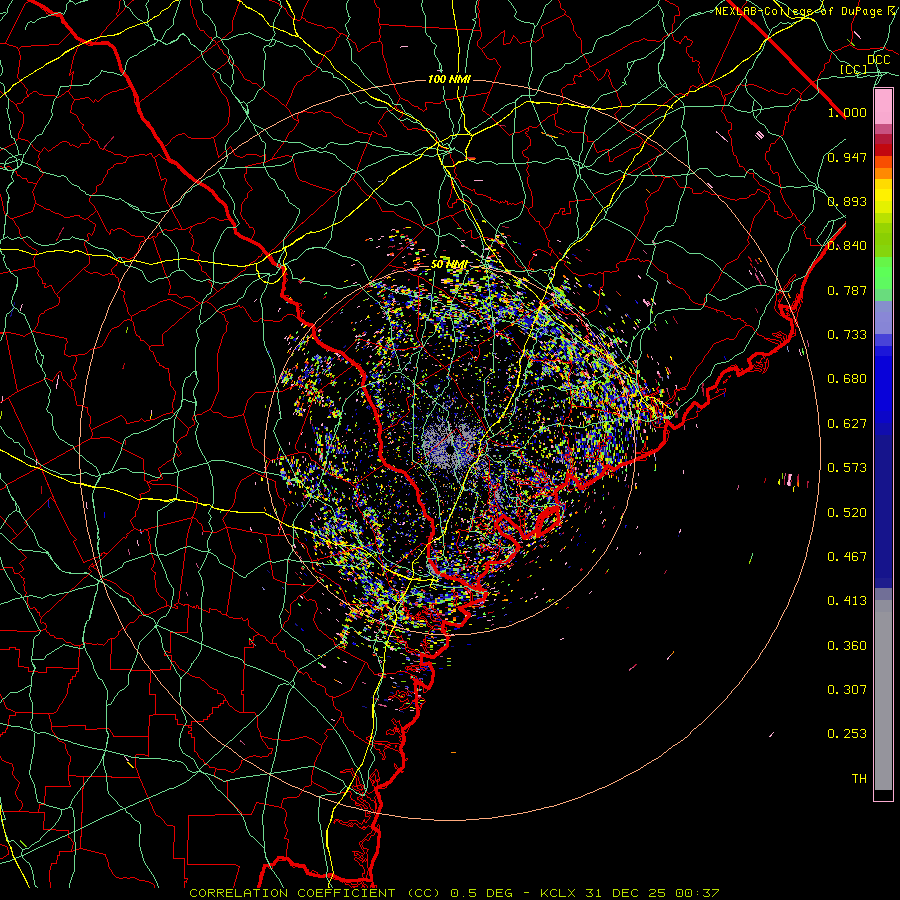Click the 0.573 scale value
900x900 pixels.
[847, 468]
